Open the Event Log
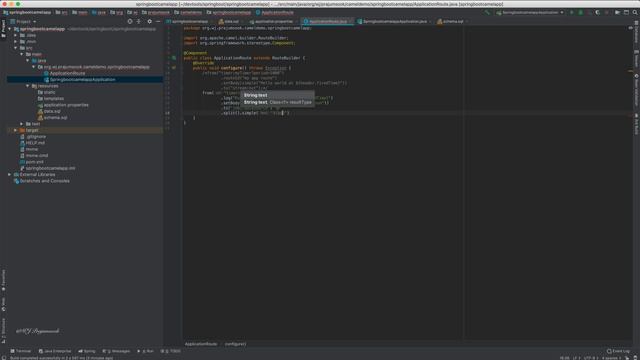Viewport: 640px width, 360px height. coord(619,351)
